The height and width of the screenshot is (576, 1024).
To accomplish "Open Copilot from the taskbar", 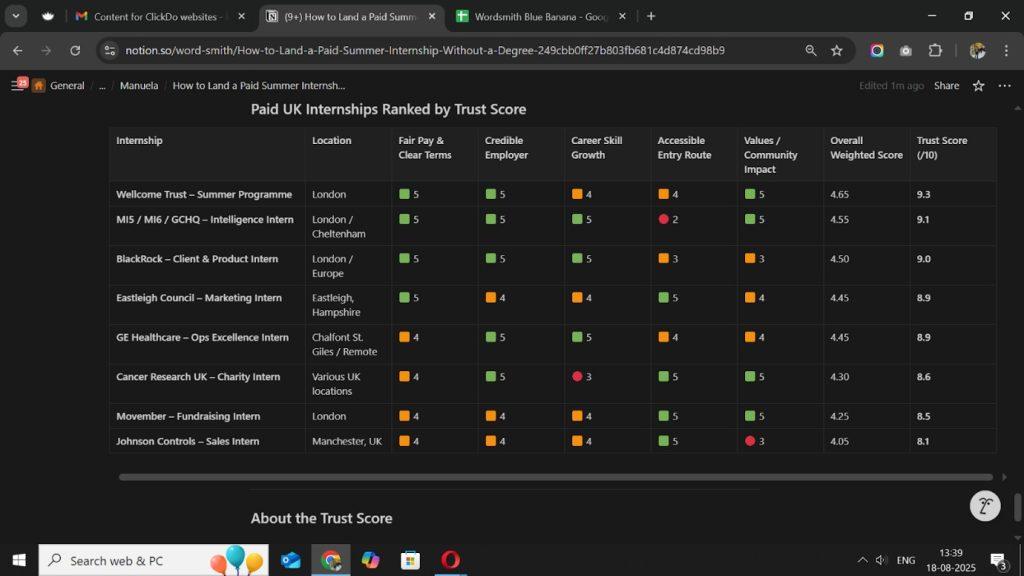I will click(370, 560).
